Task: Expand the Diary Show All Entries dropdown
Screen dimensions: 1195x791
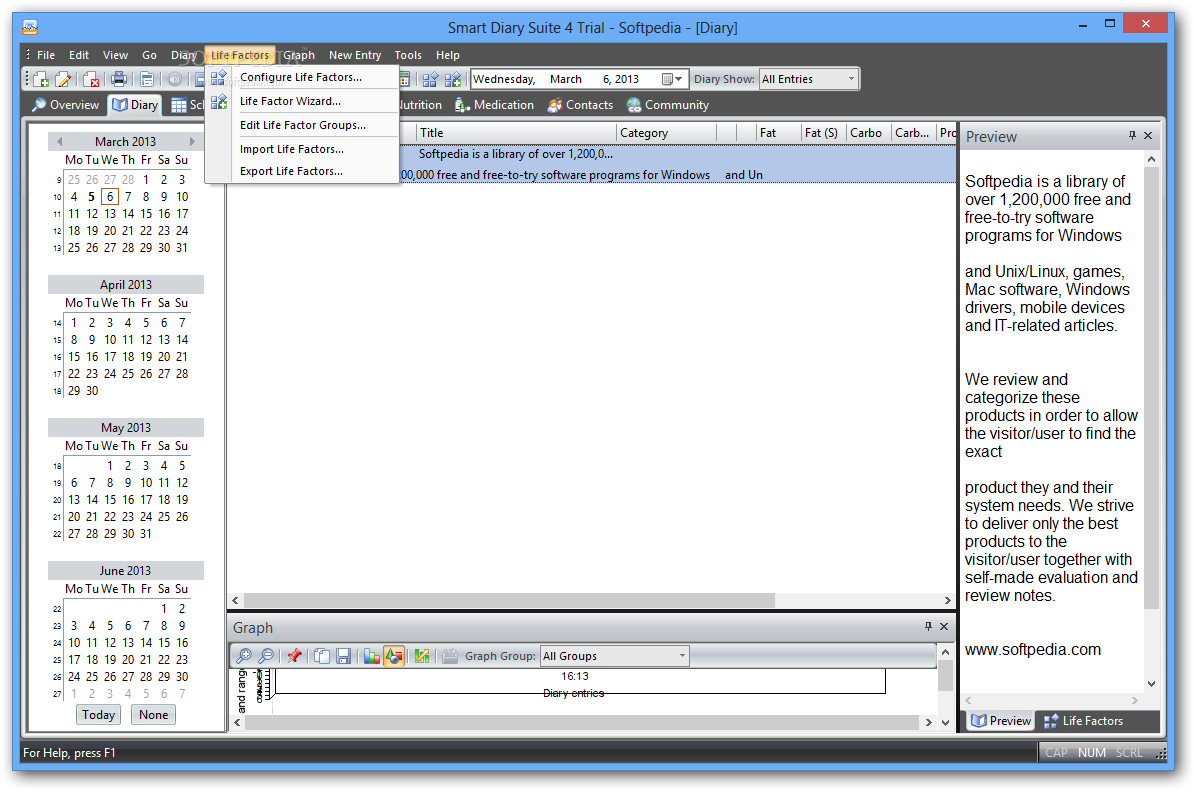Action: coord(851,79)
